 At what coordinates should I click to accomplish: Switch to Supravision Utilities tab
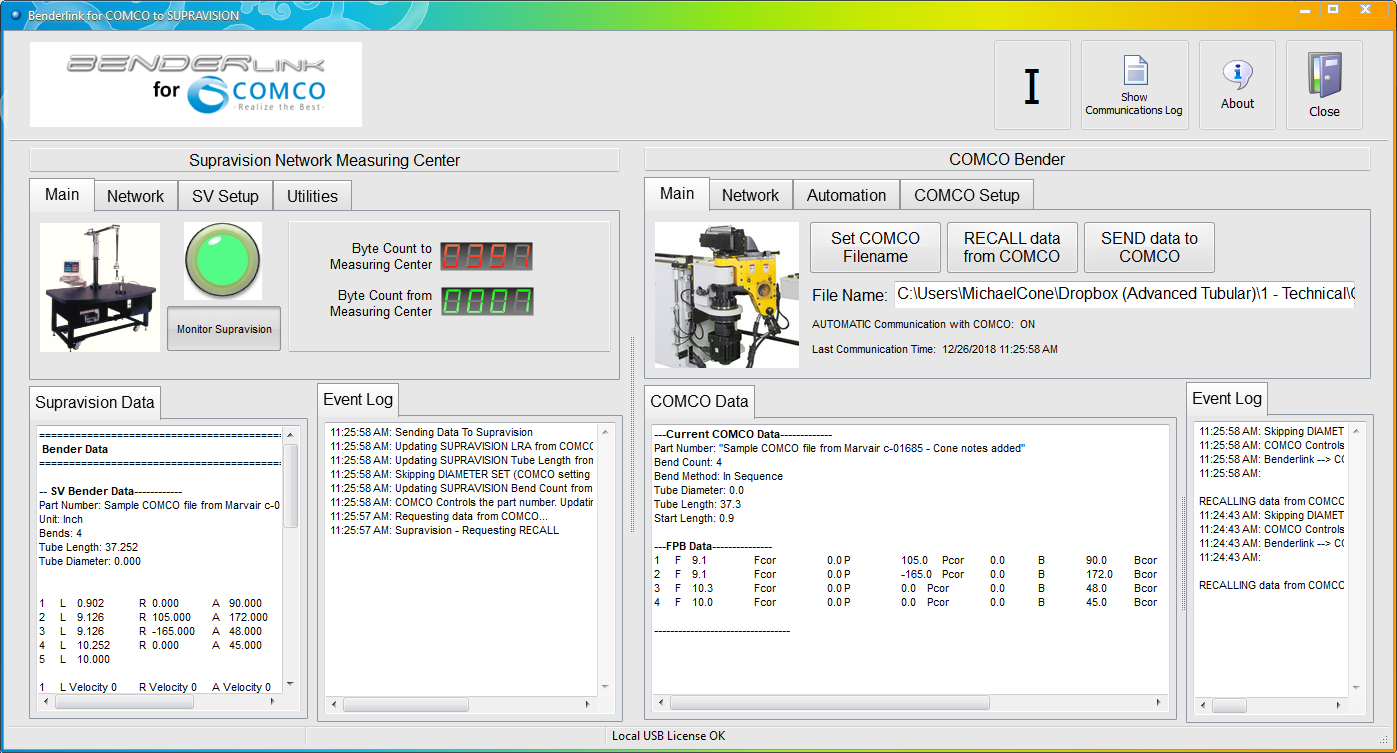point(312,196)
